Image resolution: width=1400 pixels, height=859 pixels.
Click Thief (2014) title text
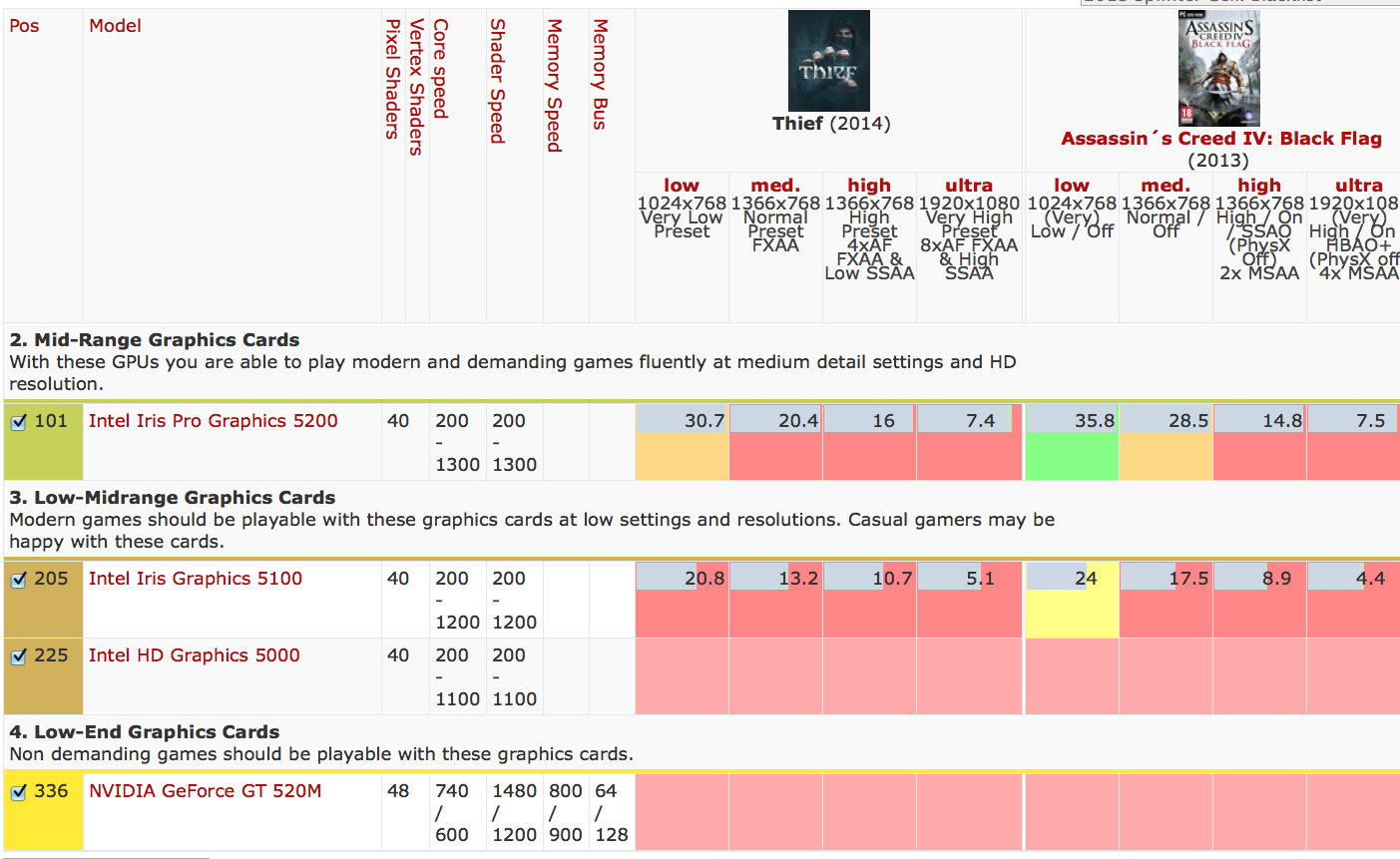pos(831,124)
